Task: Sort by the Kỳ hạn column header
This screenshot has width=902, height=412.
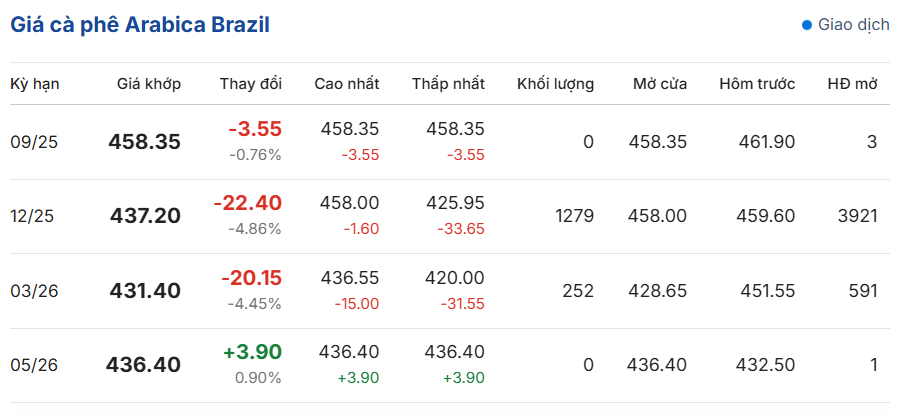Action: (x=35, y=84)
